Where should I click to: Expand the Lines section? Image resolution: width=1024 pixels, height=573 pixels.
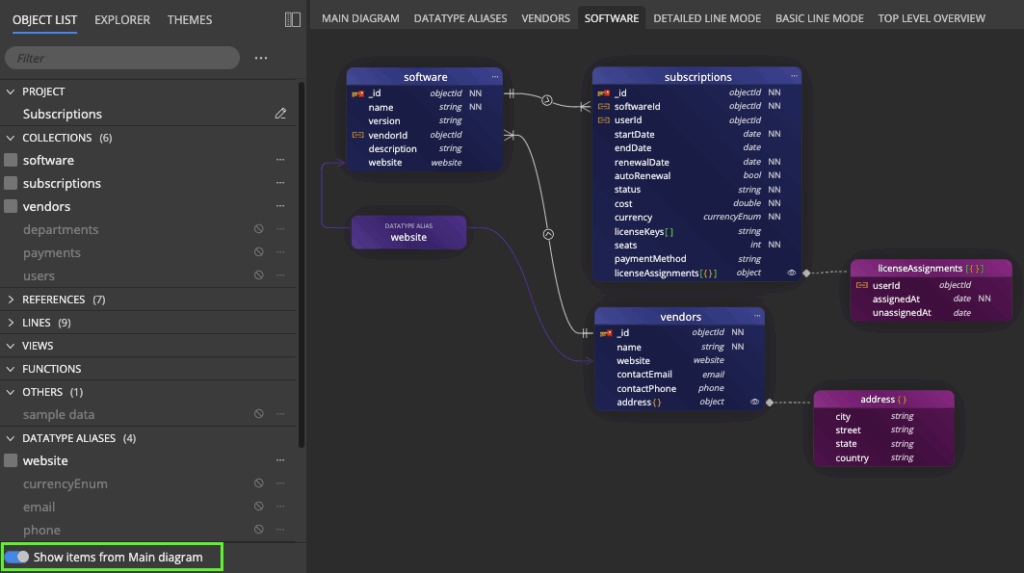11,323
